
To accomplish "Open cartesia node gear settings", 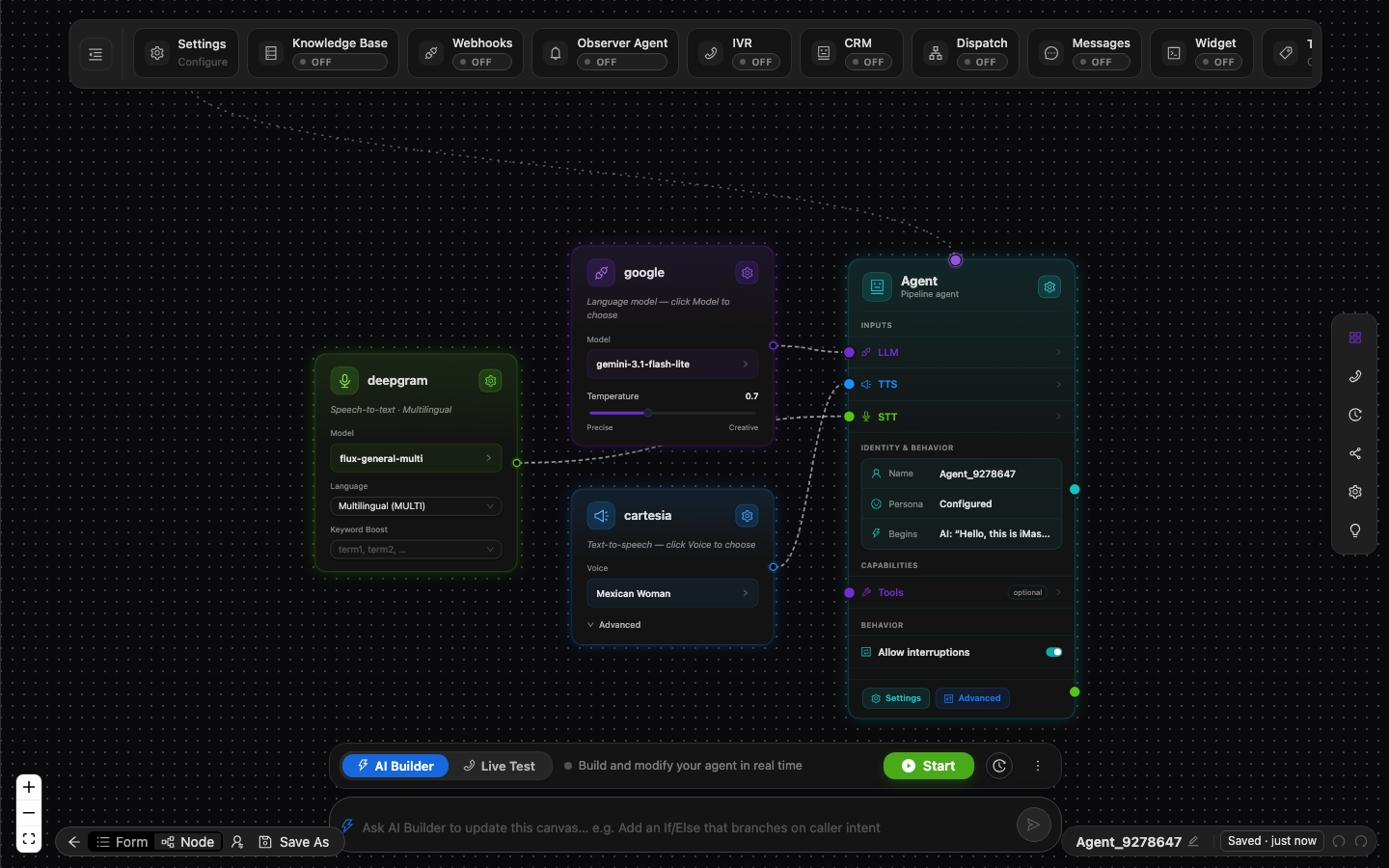I will click(x=748, y=516).
